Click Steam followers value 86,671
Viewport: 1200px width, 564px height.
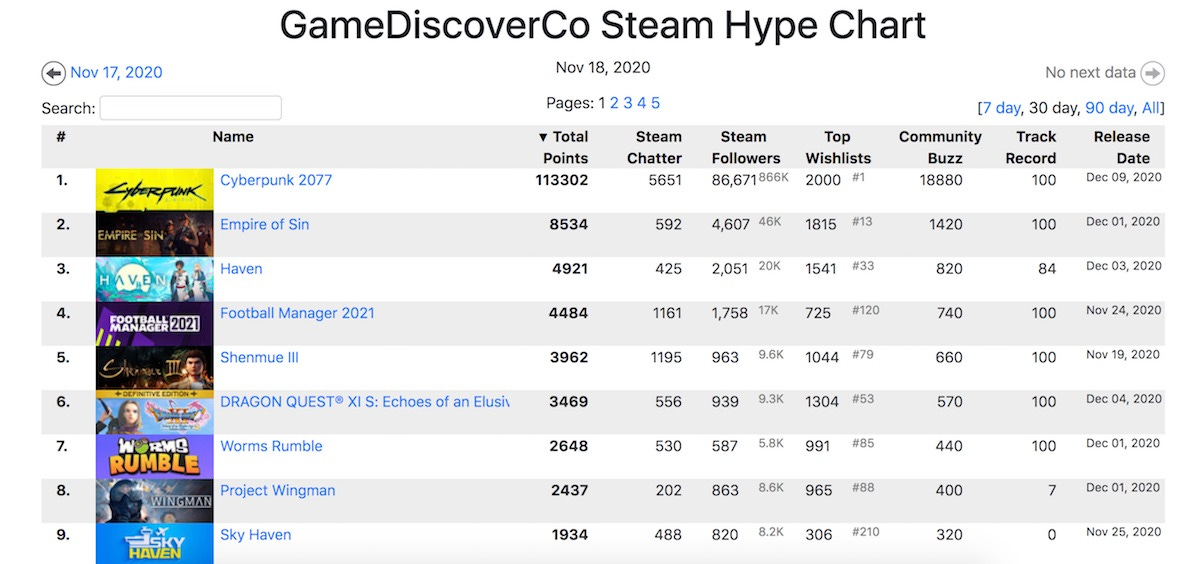734,180
